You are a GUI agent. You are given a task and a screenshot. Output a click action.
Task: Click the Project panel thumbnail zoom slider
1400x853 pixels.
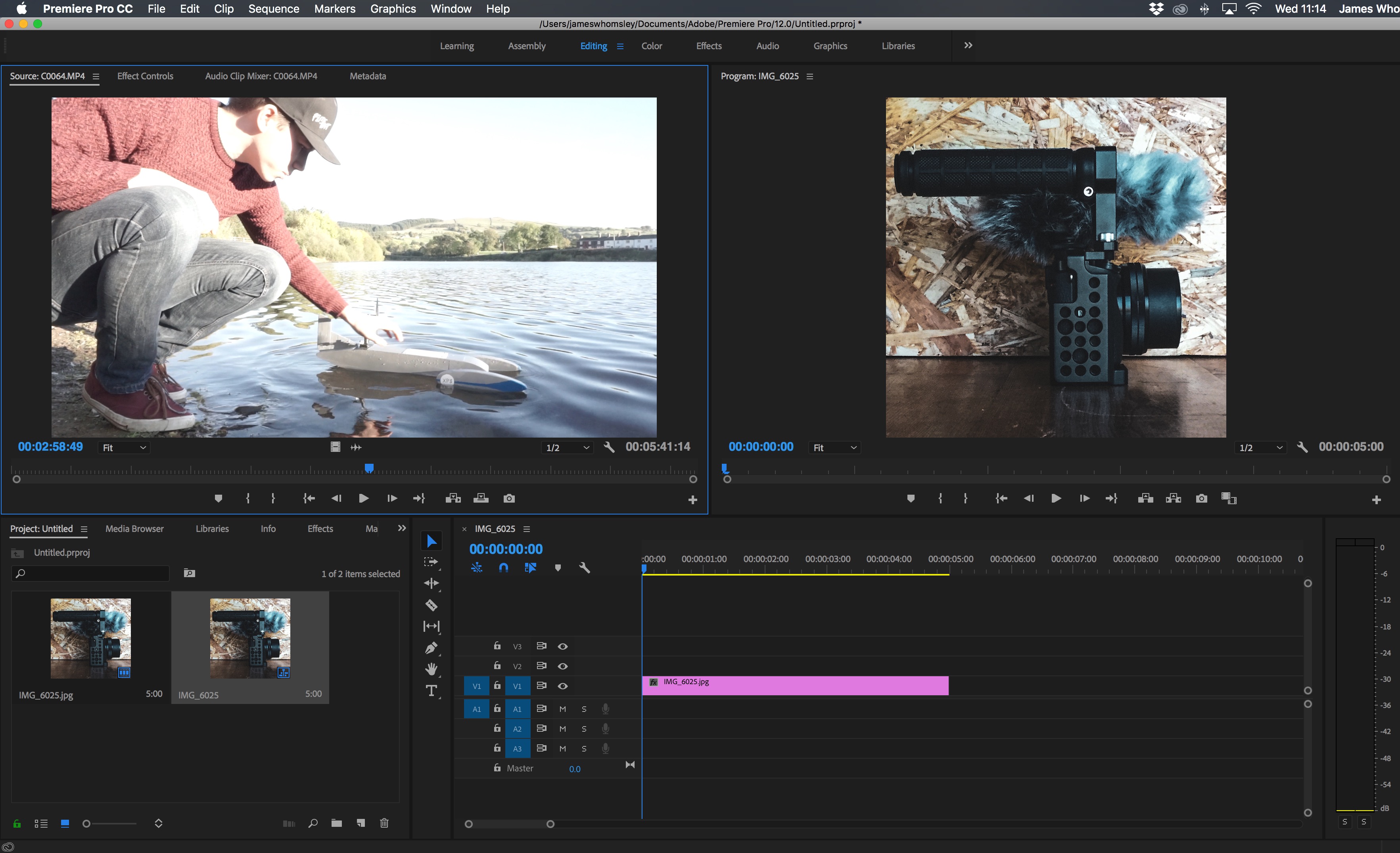pos(87,823)
